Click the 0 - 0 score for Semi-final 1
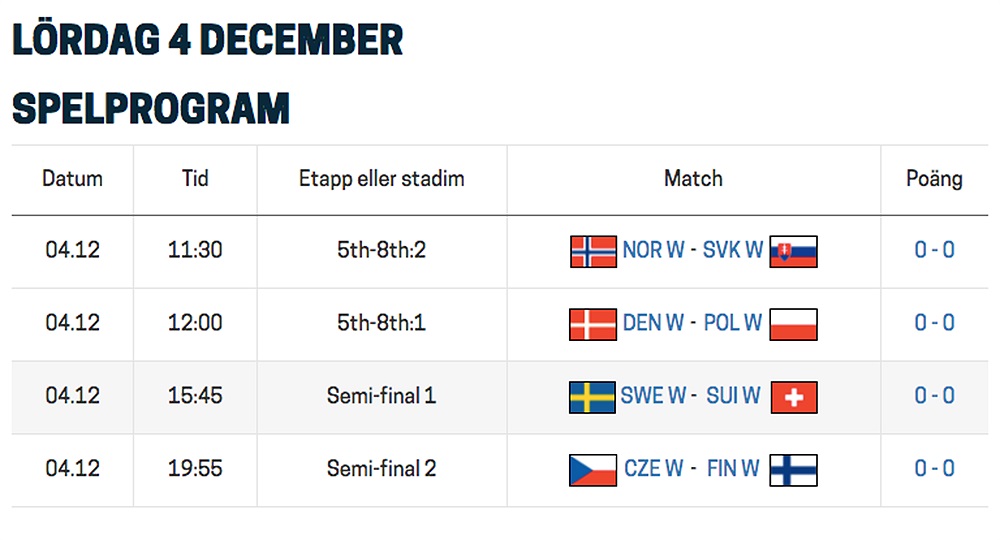Viewport: 1000px width, 540px height. pyautogui.click(x=934, y=395)
